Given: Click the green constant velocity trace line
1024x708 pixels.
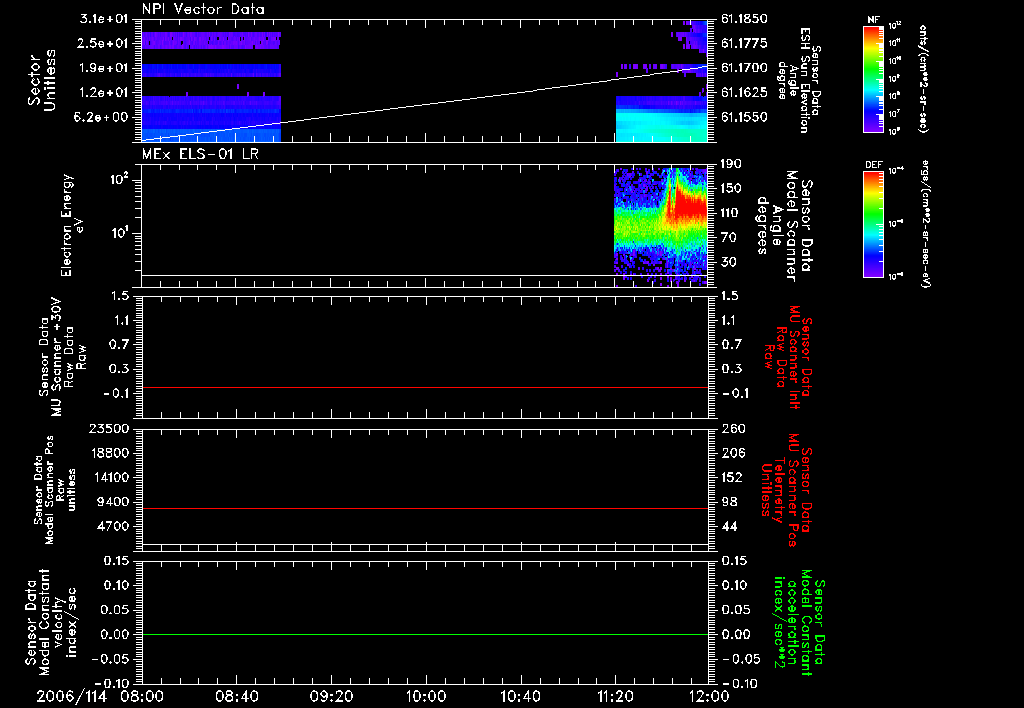Looking at the screenshot, I should pyautogui.click(x=425, y=634).
